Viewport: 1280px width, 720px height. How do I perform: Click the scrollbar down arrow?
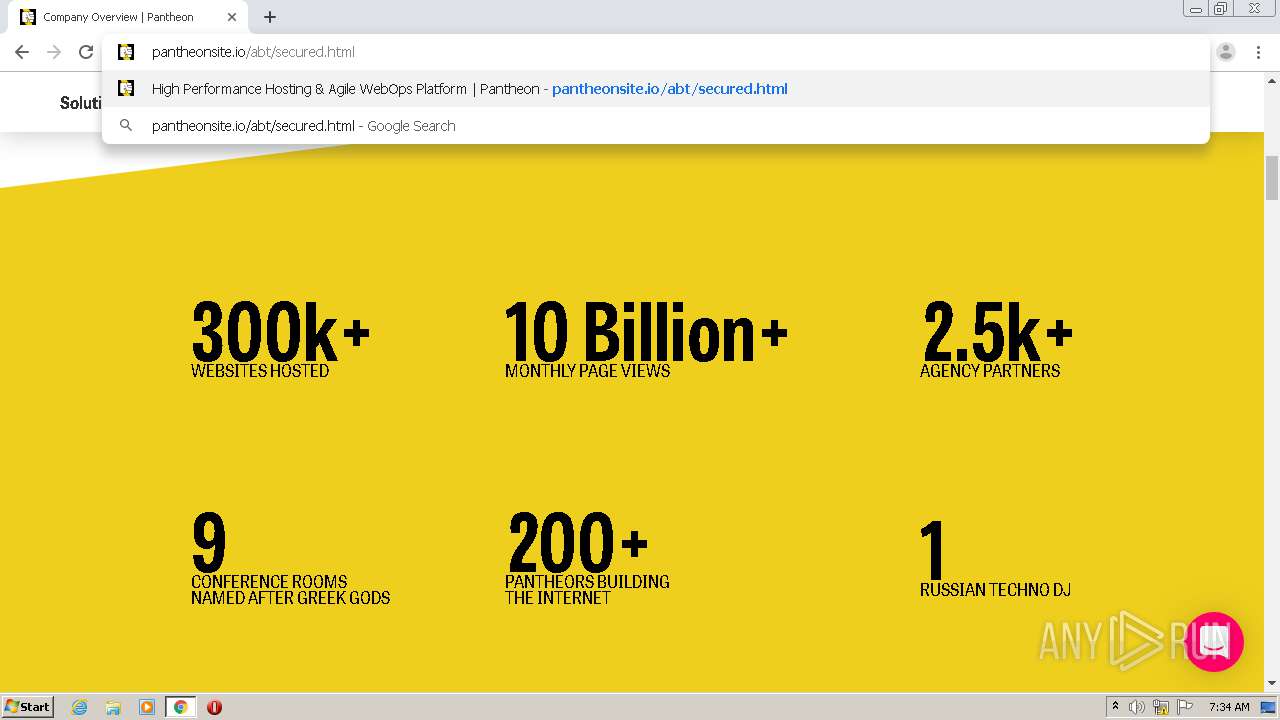(1272, 684)
